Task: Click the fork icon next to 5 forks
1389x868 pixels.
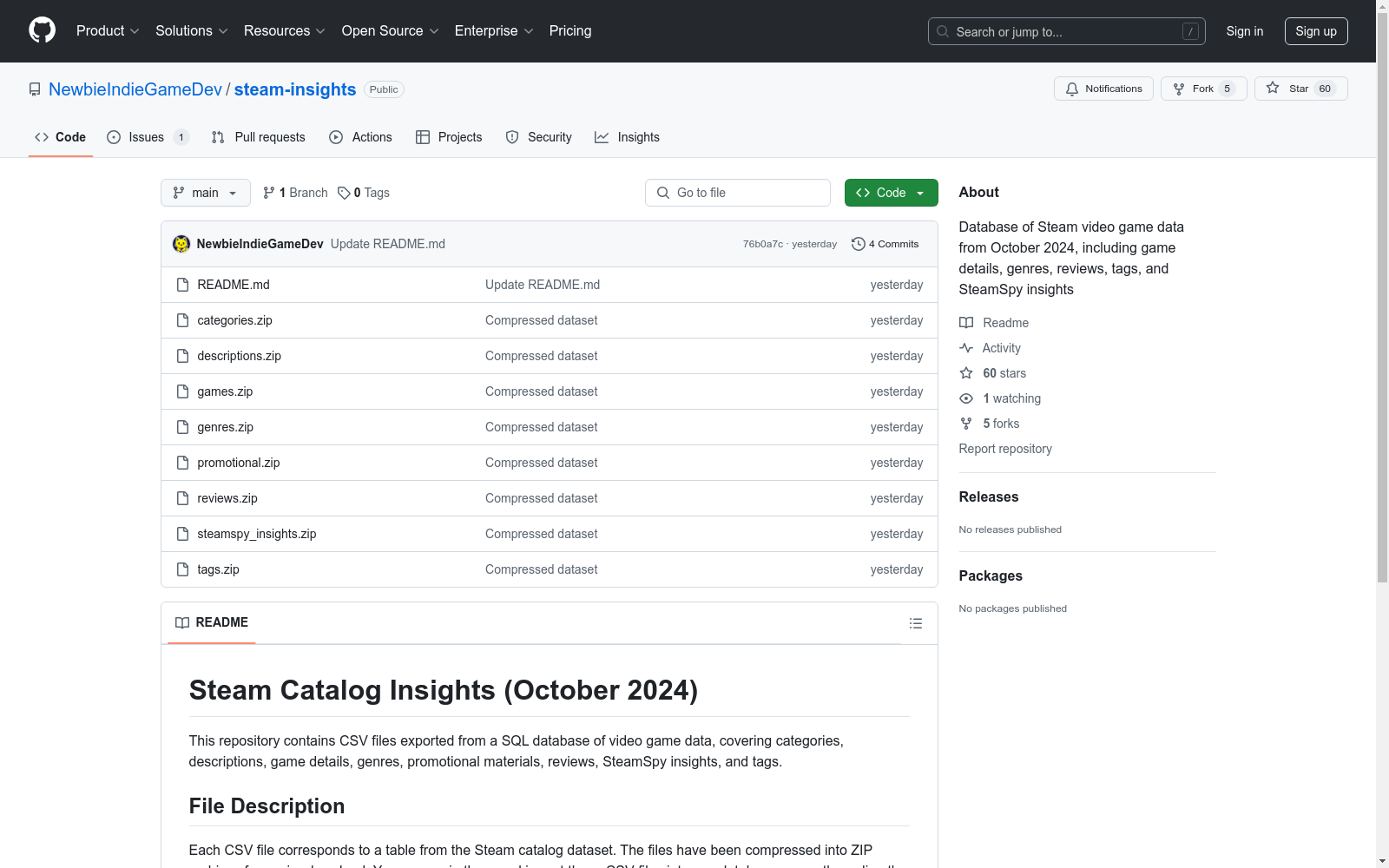Action: (x=966, y=424)
